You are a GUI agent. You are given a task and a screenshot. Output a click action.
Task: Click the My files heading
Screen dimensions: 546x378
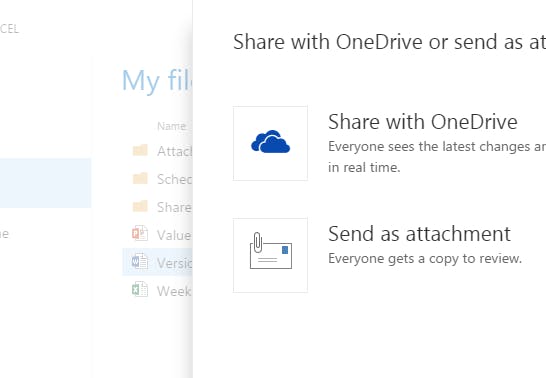157,81
